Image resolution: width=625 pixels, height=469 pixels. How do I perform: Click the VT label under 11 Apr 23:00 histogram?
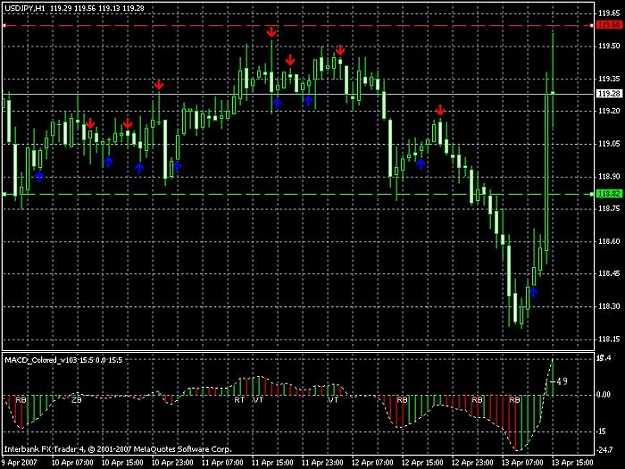tap(333, 400)
